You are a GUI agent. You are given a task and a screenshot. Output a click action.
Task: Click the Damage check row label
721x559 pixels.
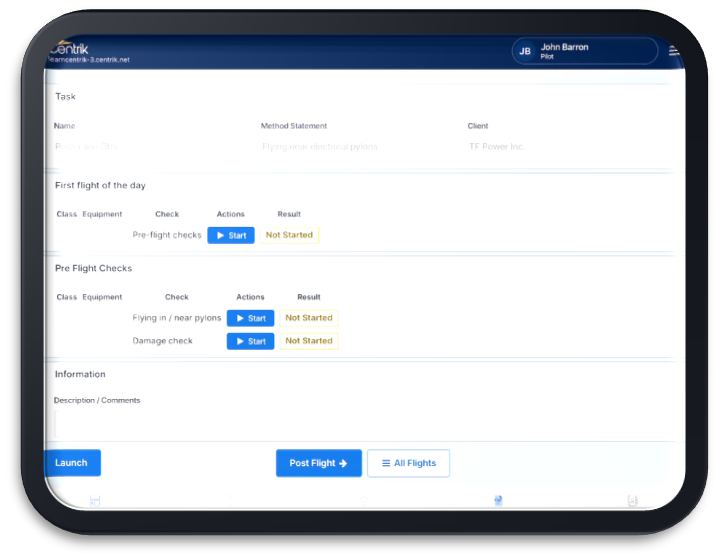coord(162,341)
